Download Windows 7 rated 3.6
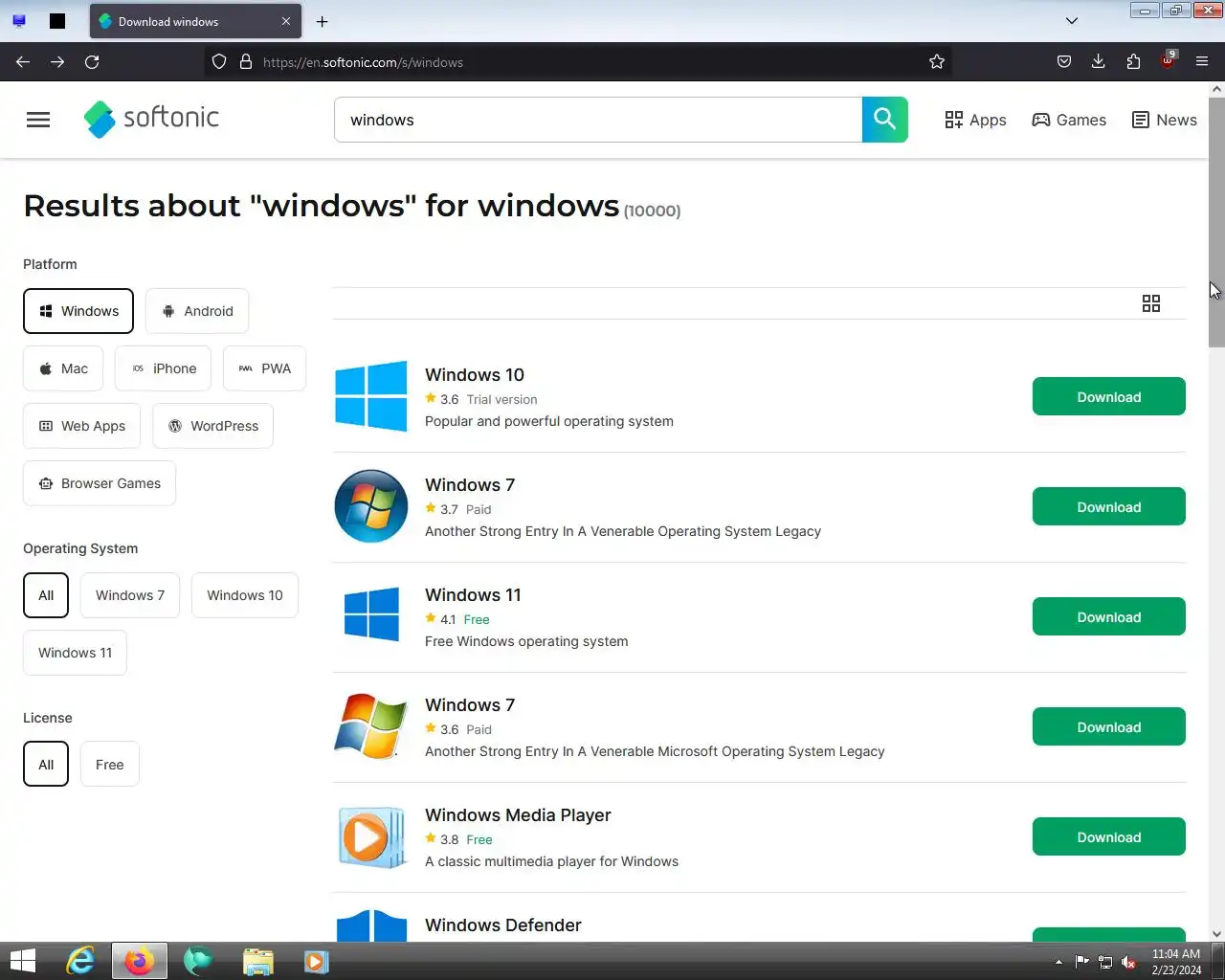 click(x=1108, y=726)
